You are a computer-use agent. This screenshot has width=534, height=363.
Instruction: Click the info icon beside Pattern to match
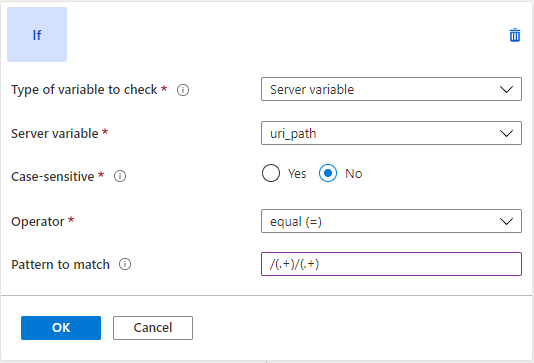click(x=125, y=264)
